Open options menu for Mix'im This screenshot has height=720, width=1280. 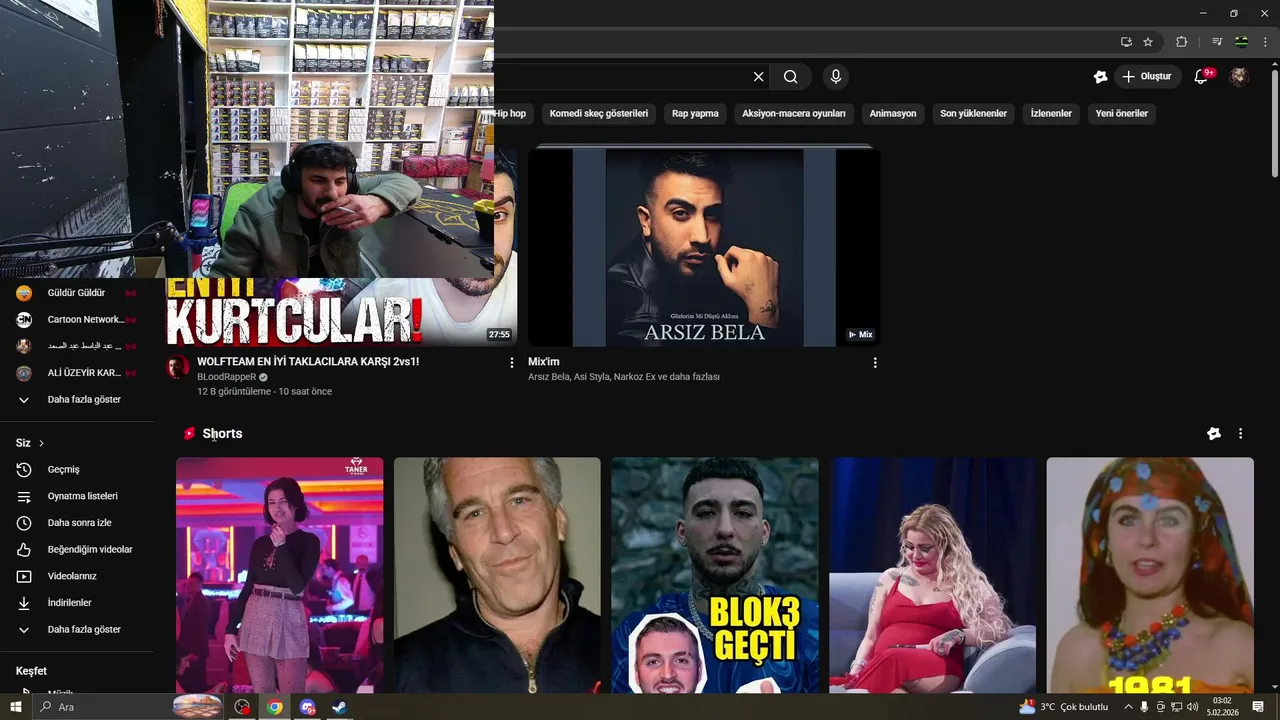[x=875, y=363]
